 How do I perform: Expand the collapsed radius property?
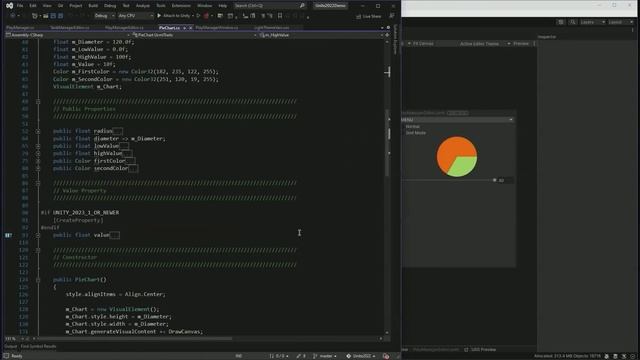point(38,131)
